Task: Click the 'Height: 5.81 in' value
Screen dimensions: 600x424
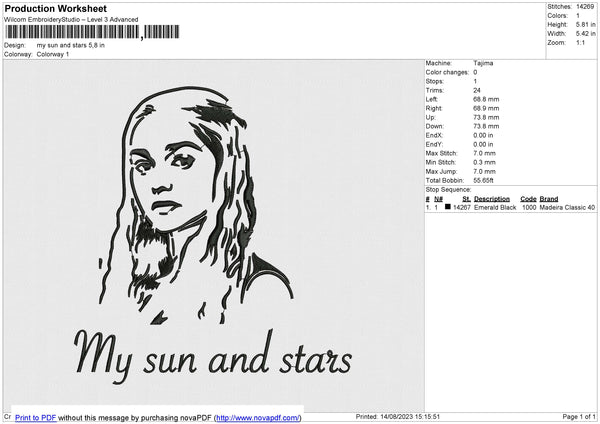Action: (x=585, y=24)
